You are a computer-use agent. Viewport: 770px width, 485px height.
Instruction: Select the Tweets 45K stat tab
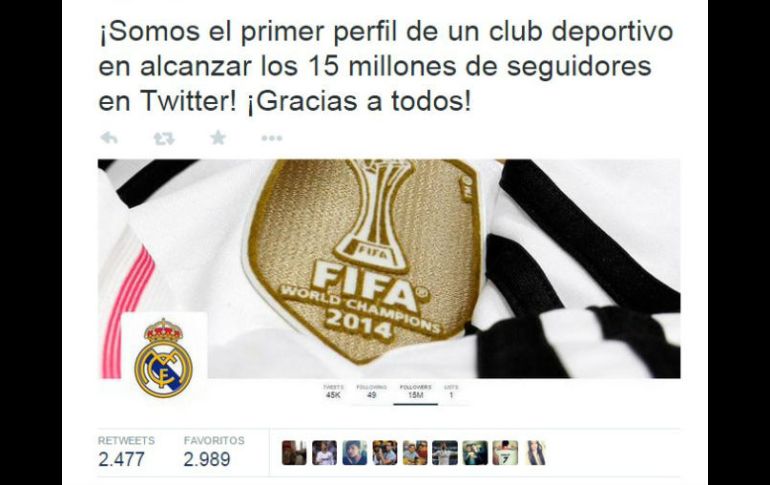point(333,391)
